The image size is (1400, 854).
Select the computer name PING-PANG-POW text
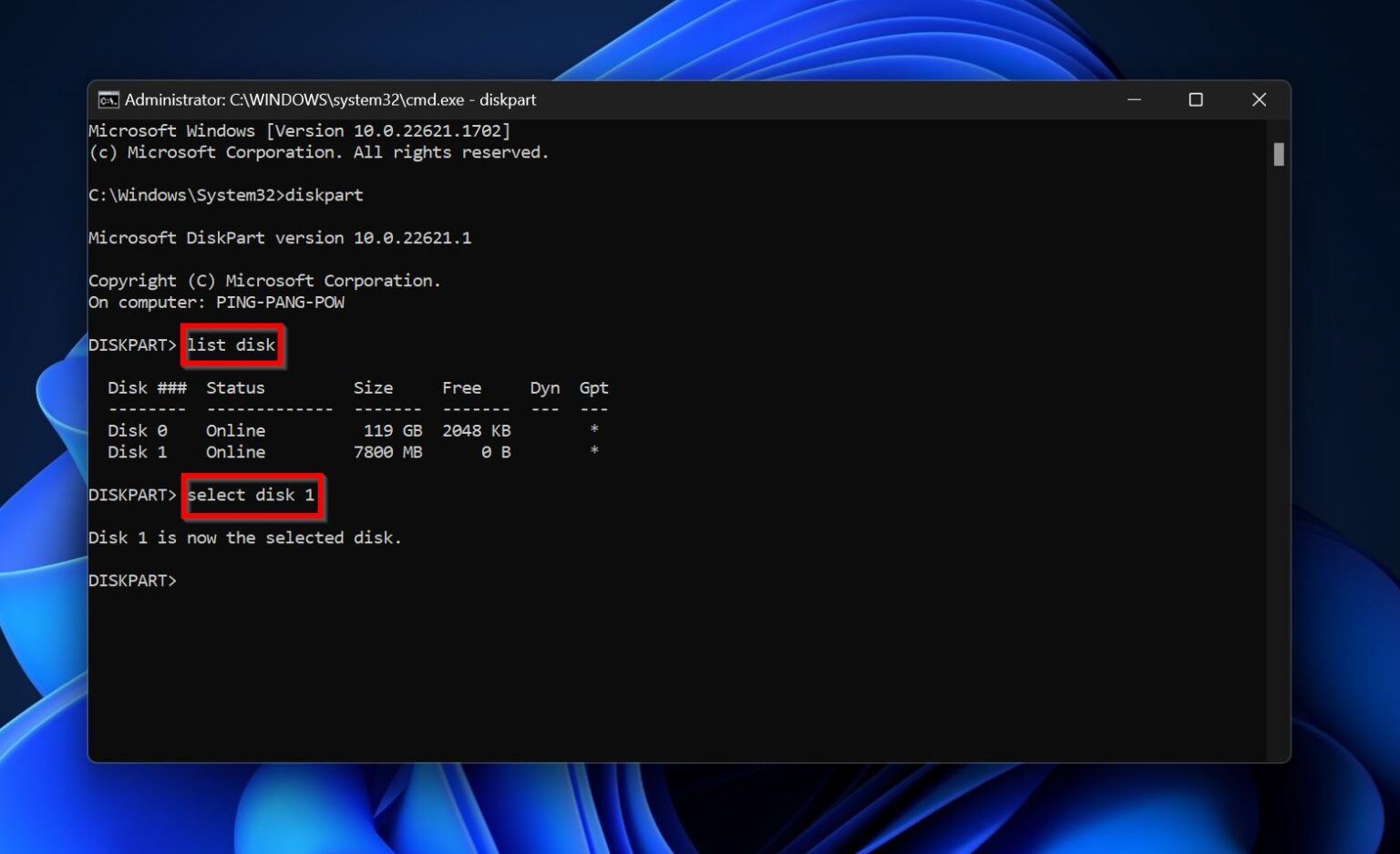[x=281, y=302]
